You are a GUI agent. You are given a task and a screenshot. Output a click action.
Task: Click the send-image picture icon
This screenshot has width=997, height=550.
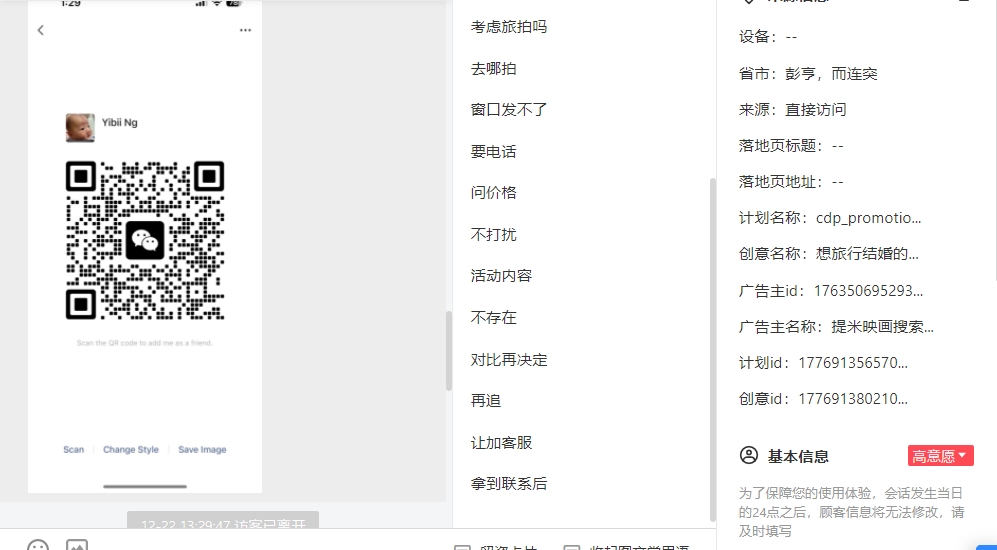click(x=77, y=545)
